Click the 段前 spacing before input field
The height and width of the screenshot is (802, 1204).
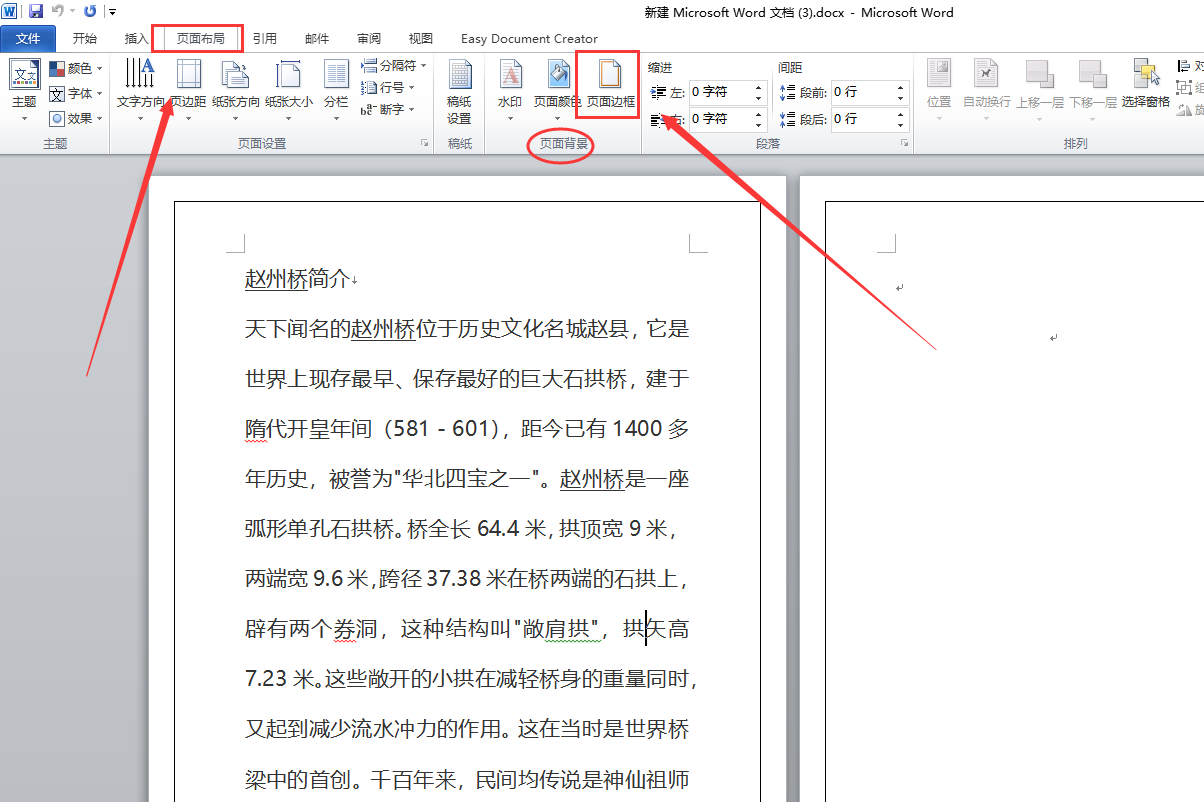coord(863,92)
